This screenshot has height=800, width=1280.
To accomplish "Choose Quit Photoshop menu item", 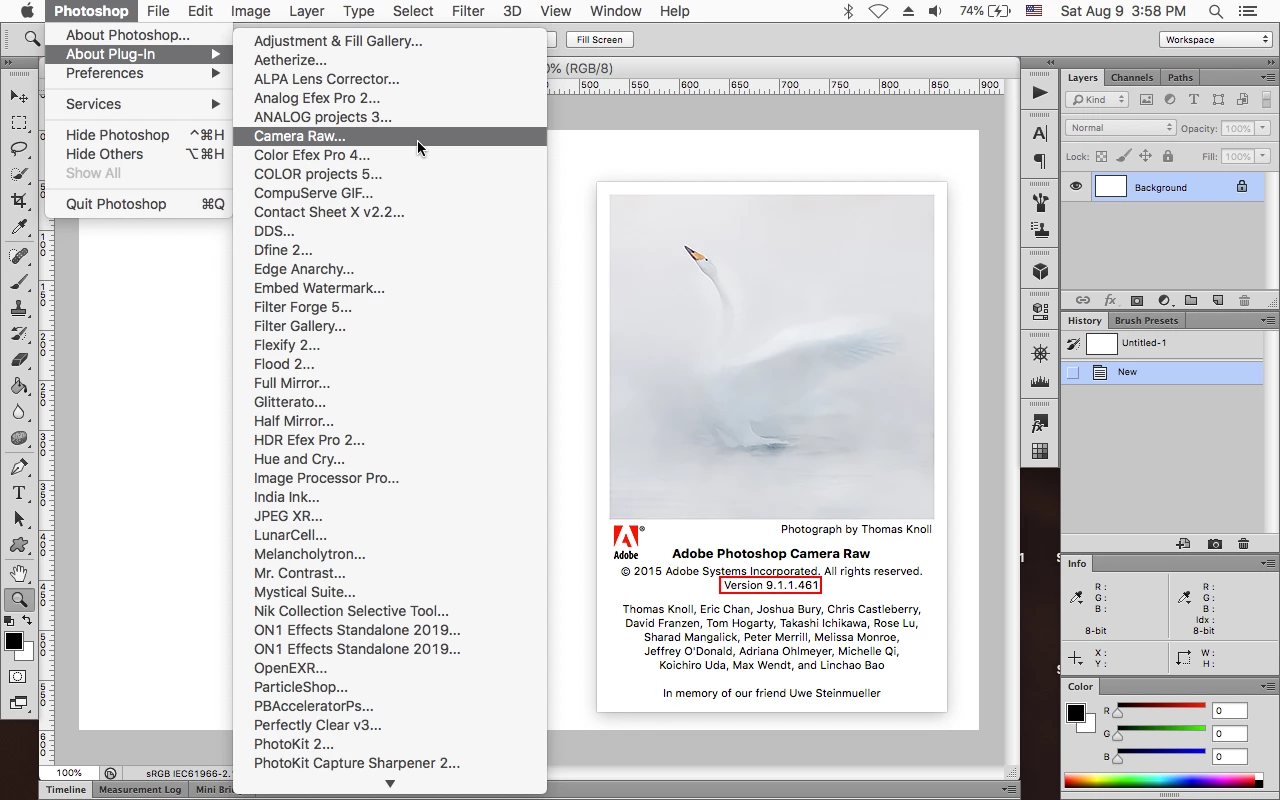I will (138, 204).
